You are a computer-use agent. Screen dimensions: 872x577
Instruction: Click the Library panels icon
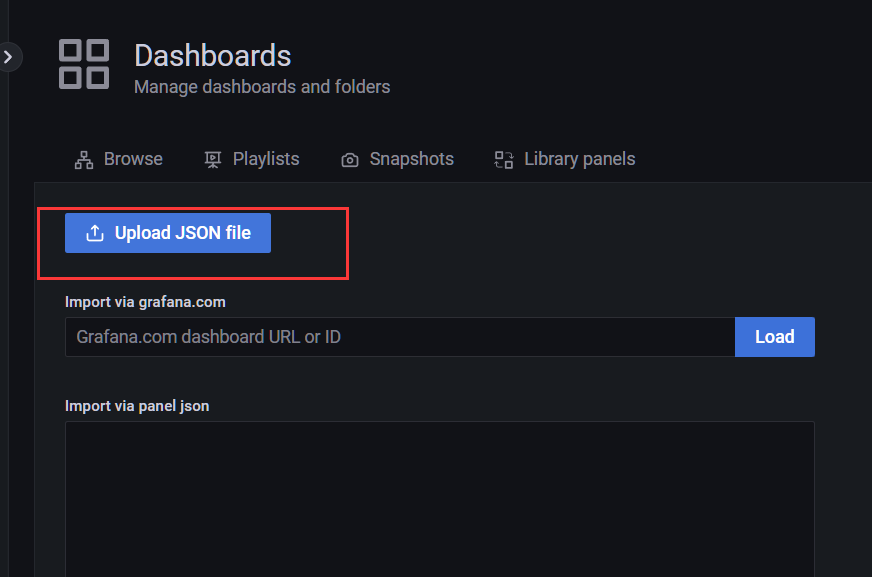click(x=504, y=160)
